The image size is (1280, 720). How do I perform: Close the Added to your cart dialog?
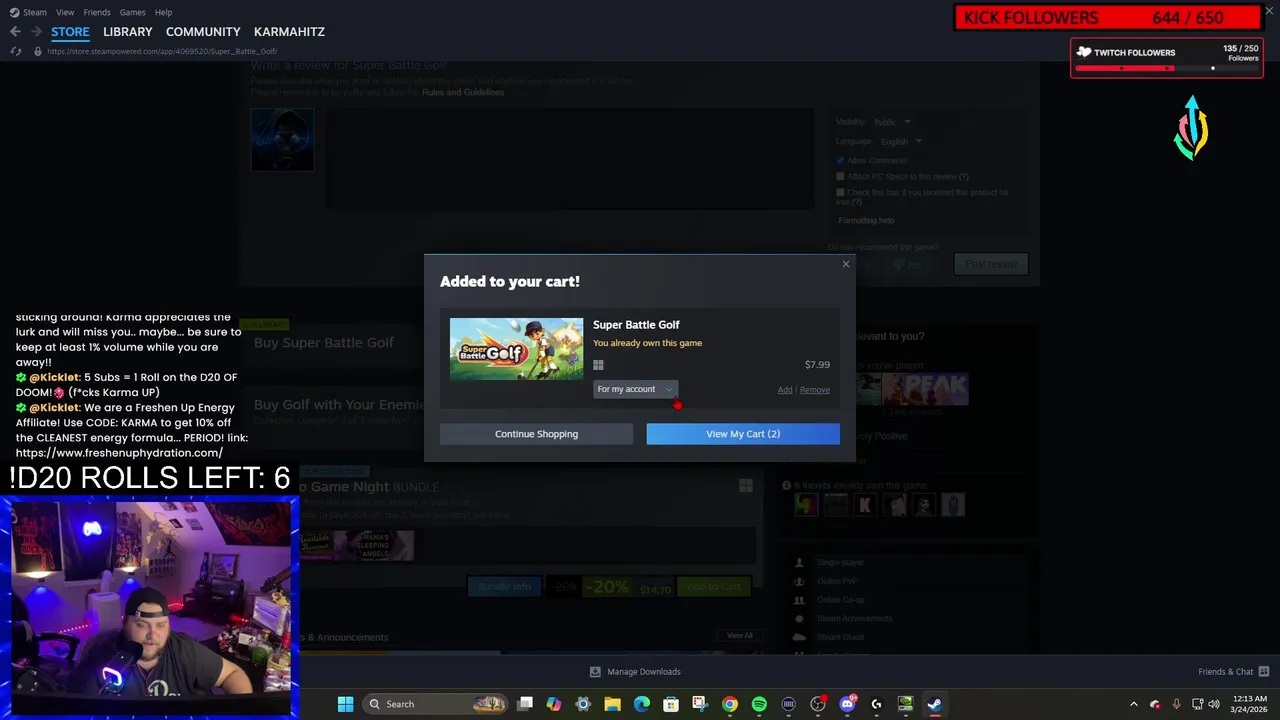tap(846, 264)
